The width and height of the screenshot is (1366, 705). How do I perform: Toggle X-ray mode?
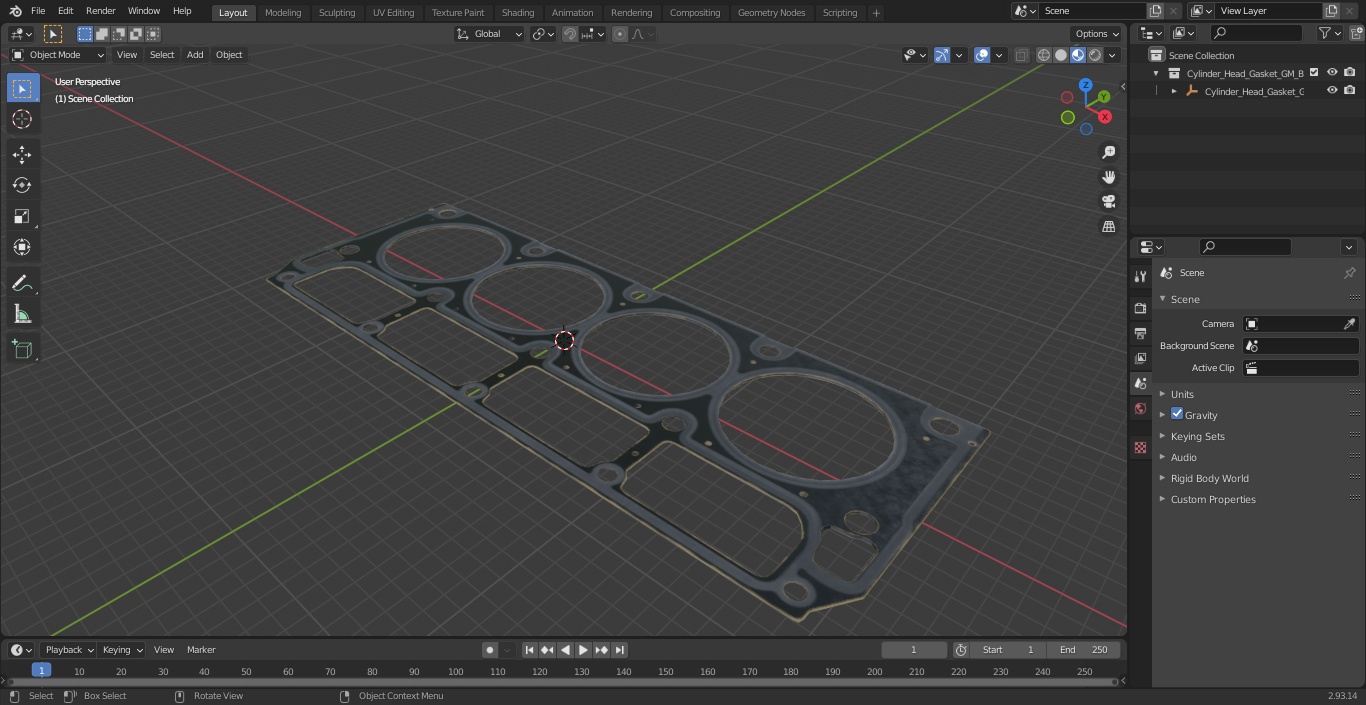click(x=1021, y=55)
